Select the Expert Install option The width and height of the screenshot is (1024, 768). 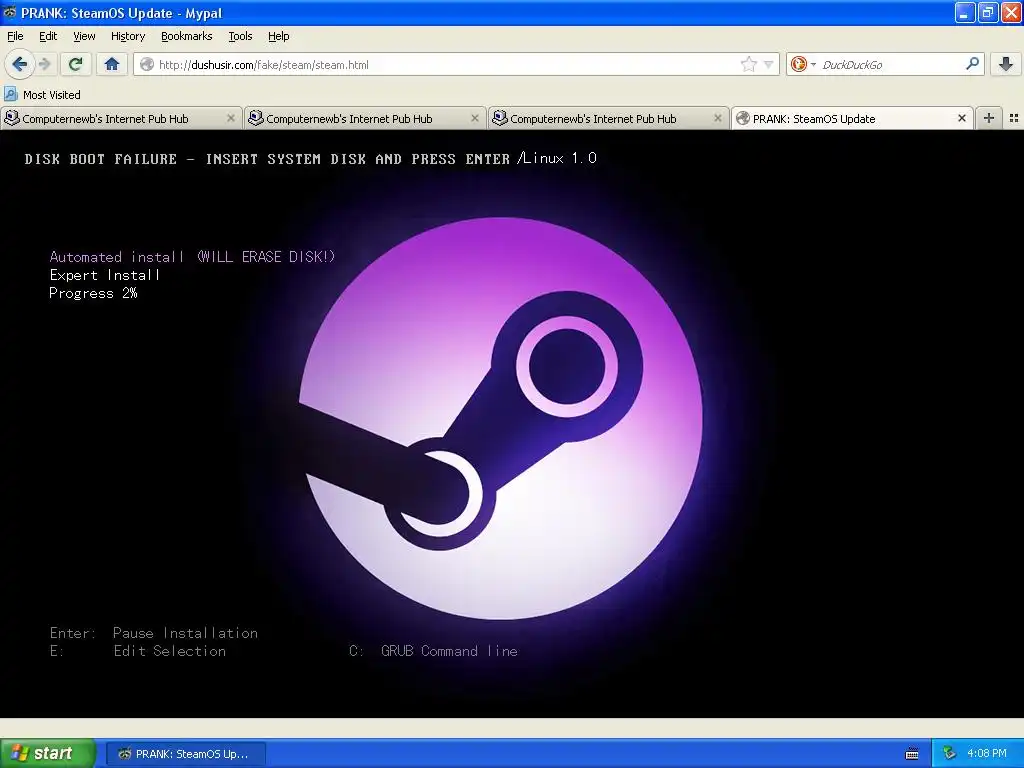104,275
